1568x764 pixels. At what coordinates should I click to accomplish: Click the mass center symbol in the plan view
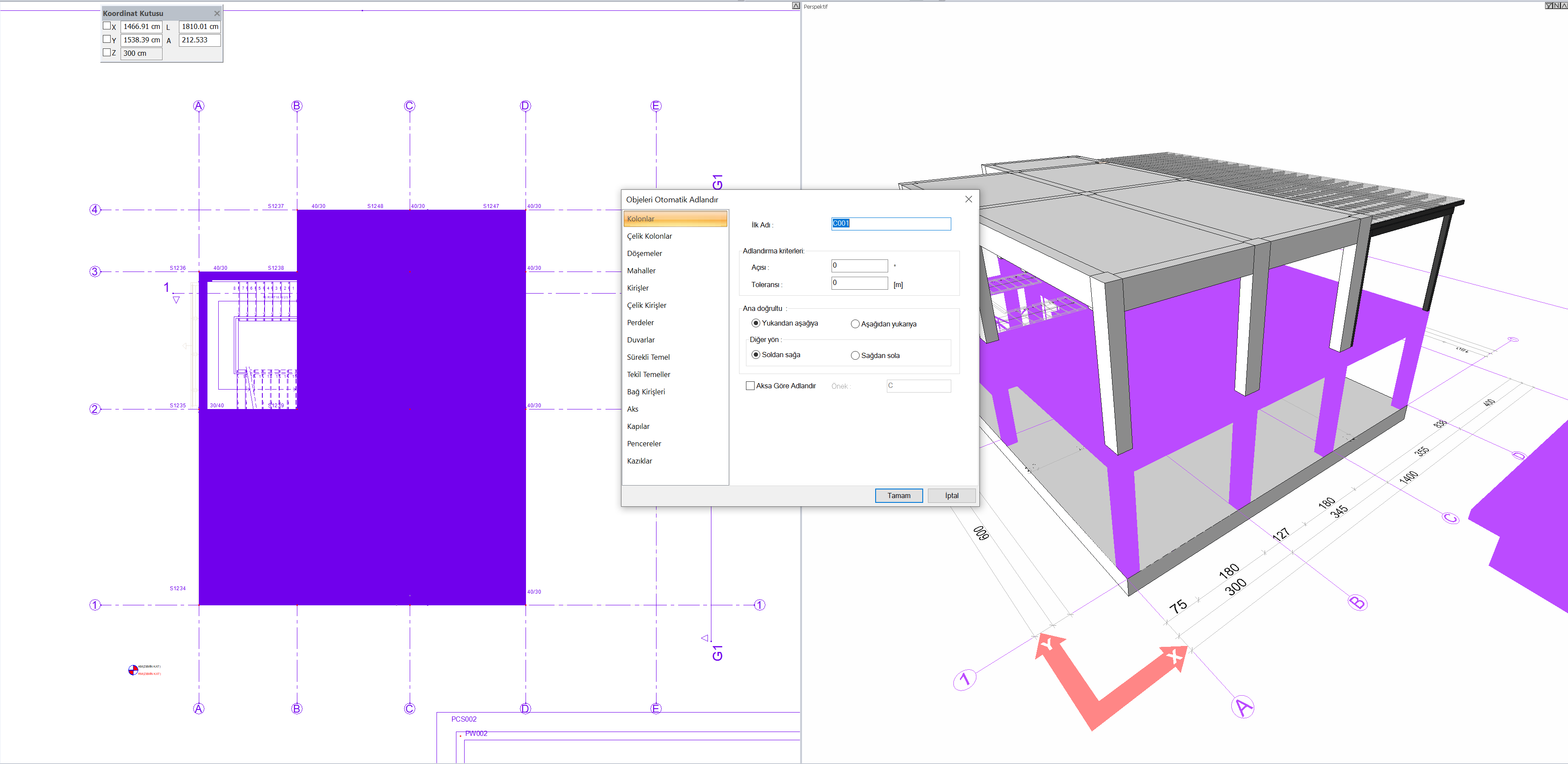pyautogui.click(x=133, y=670)
